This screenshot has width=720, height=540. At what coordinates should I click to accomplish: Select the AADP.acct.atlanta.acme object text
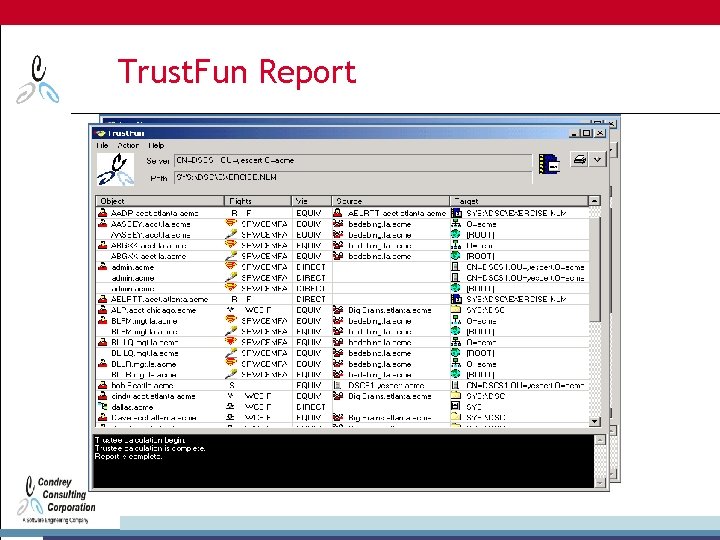click(155, 214)
